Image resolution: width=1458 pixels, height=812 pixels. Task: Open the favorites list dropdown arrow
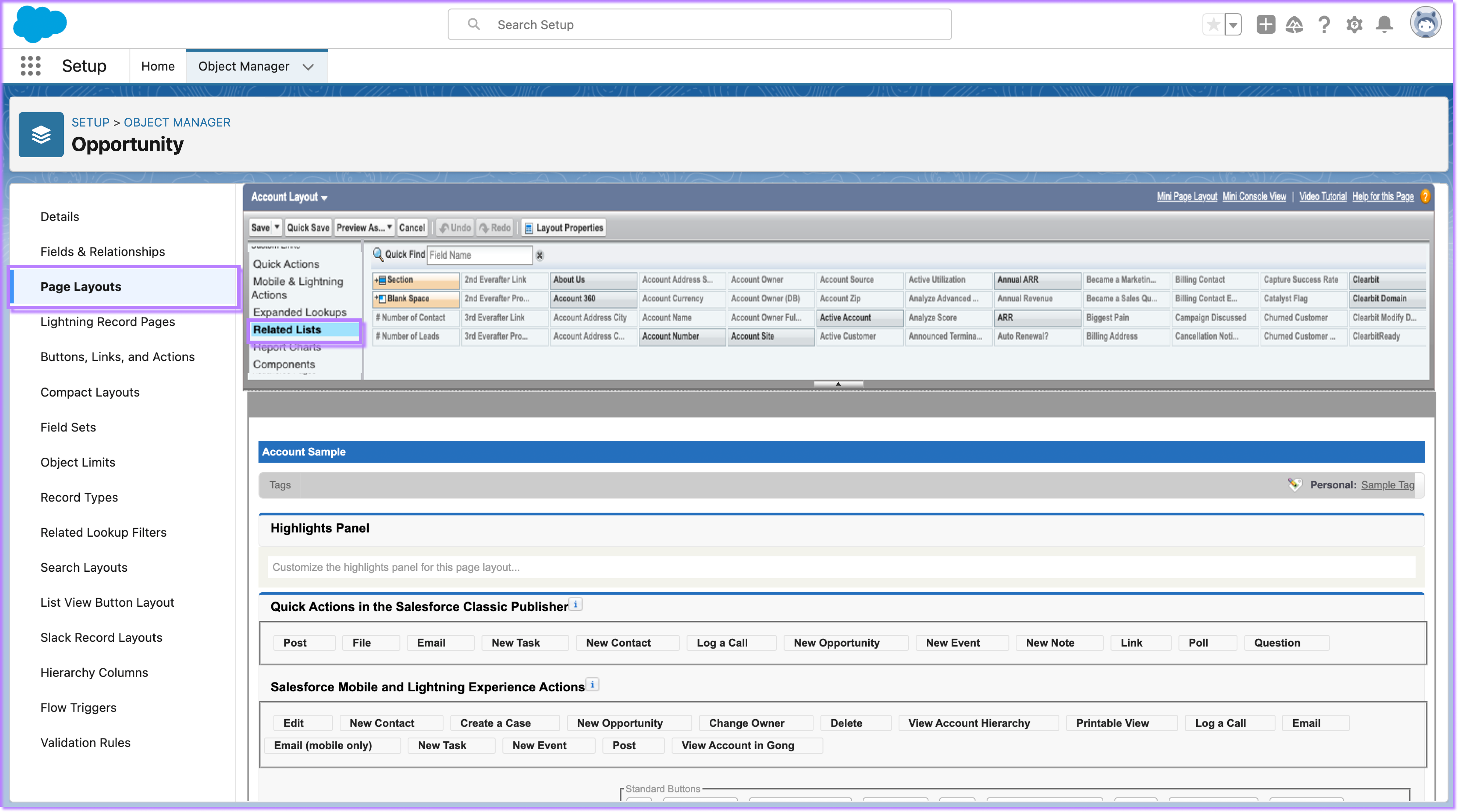pyautogui.click(x=1233, y=24)
